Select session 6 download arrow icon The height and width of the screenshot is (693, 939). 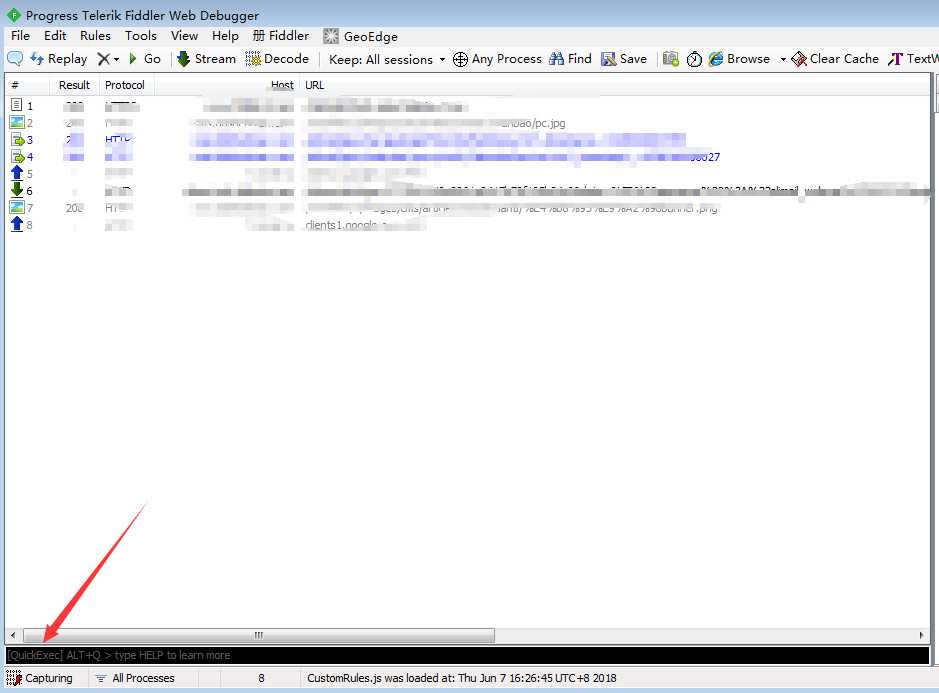pyautogui.click(x=17, y=190)
